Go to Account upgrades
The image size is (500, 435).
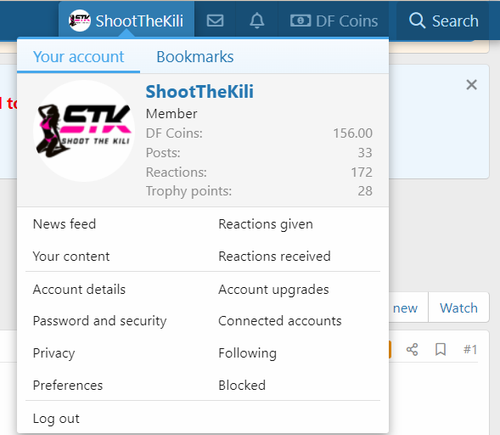pos(273,289)
